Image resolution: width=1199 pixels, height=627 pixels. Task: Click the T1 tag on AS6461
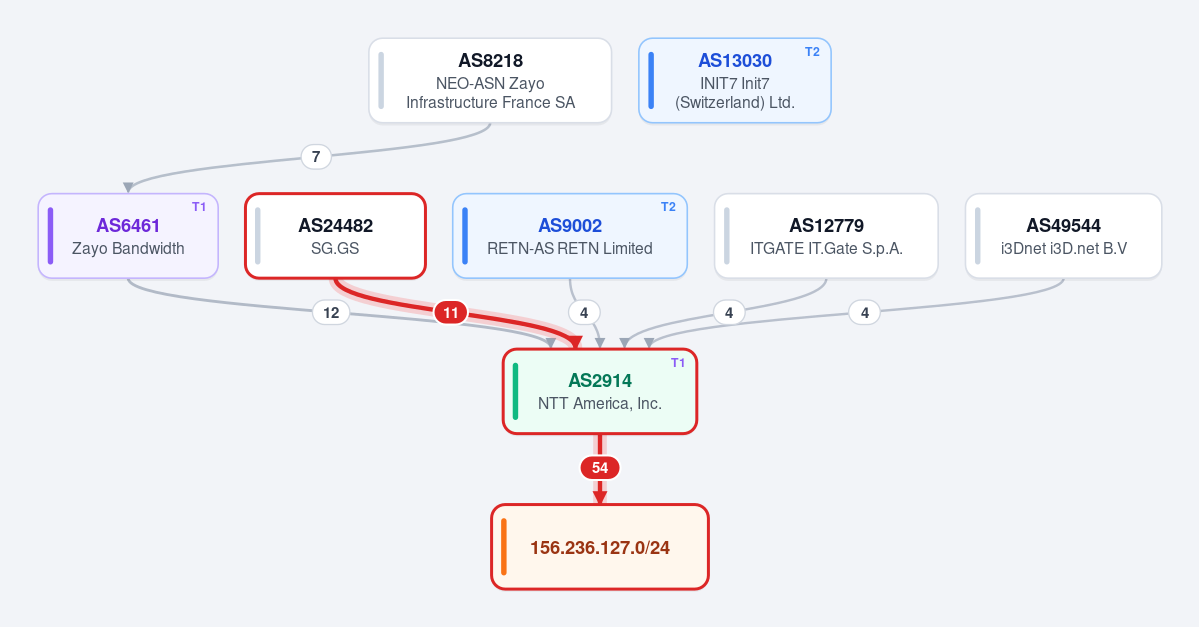pos(199,207)
